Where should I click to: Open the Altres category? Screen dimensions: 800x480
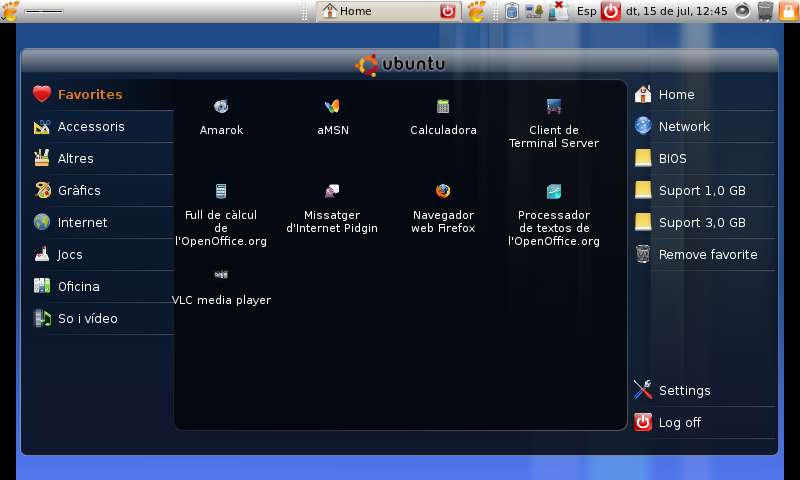[x=103, y=159]
